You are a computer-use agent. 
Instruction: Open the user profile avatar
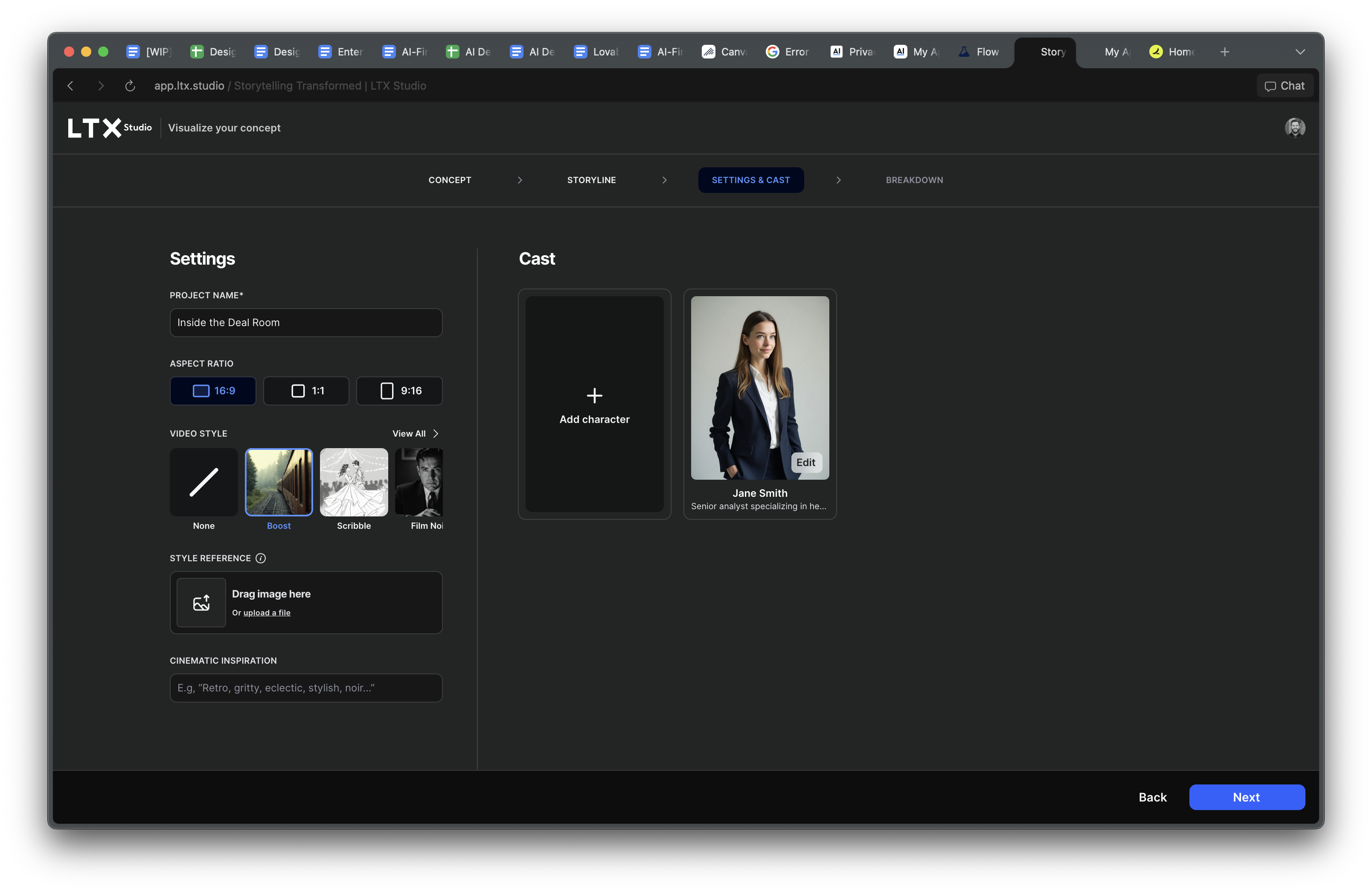1294,128
